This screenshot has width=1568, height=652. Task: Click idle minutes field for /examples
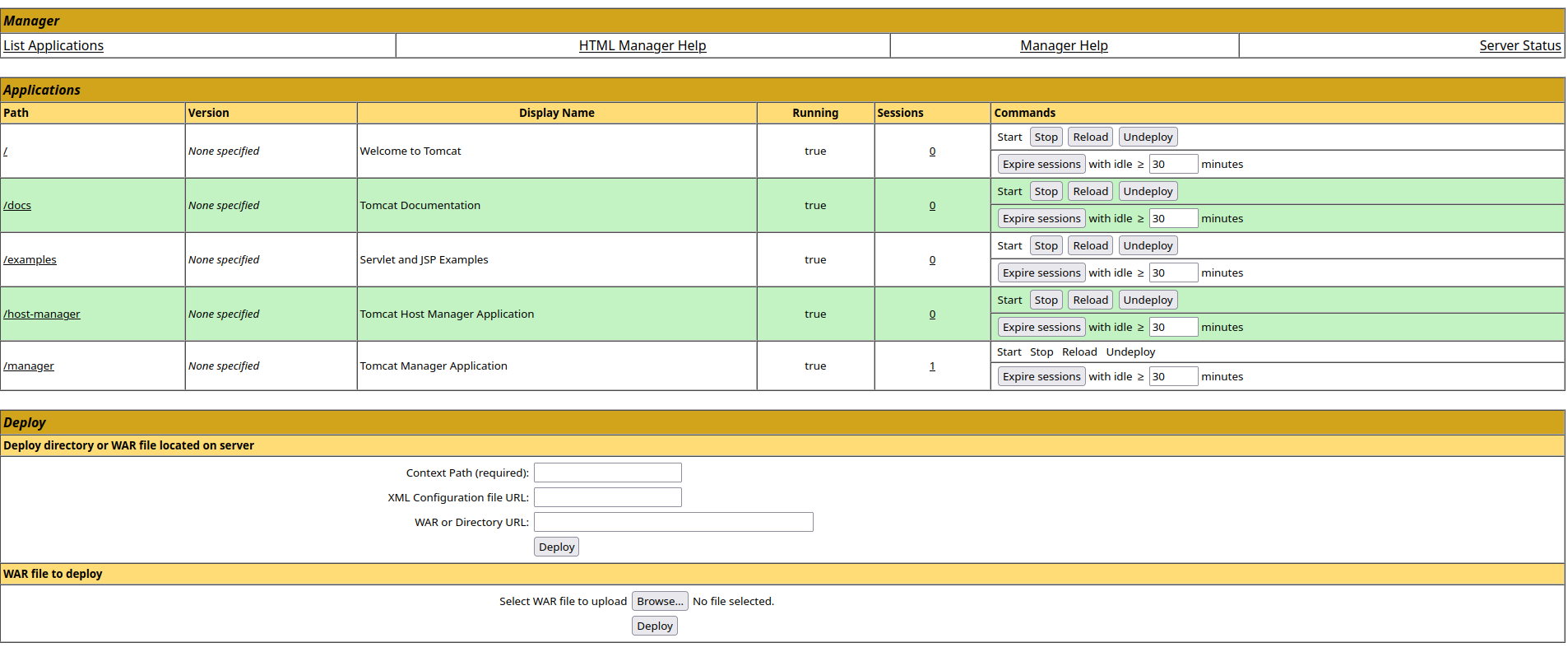point(1173,273)
